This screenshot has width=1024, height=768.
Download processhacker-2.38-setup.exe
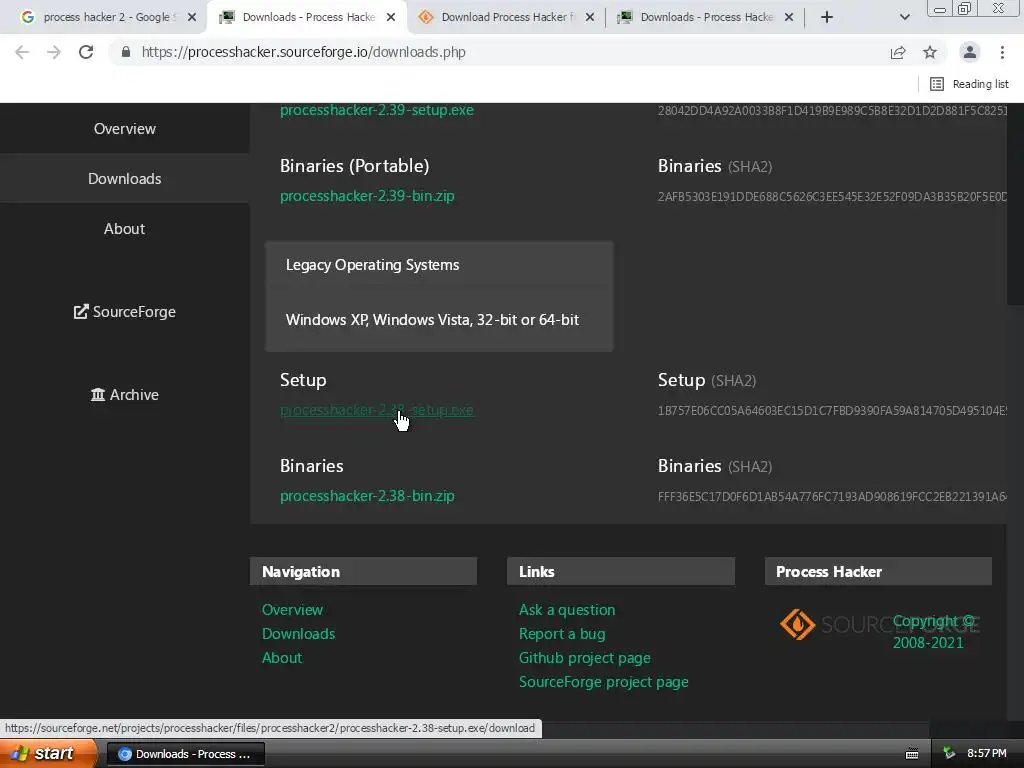(377, 410)
